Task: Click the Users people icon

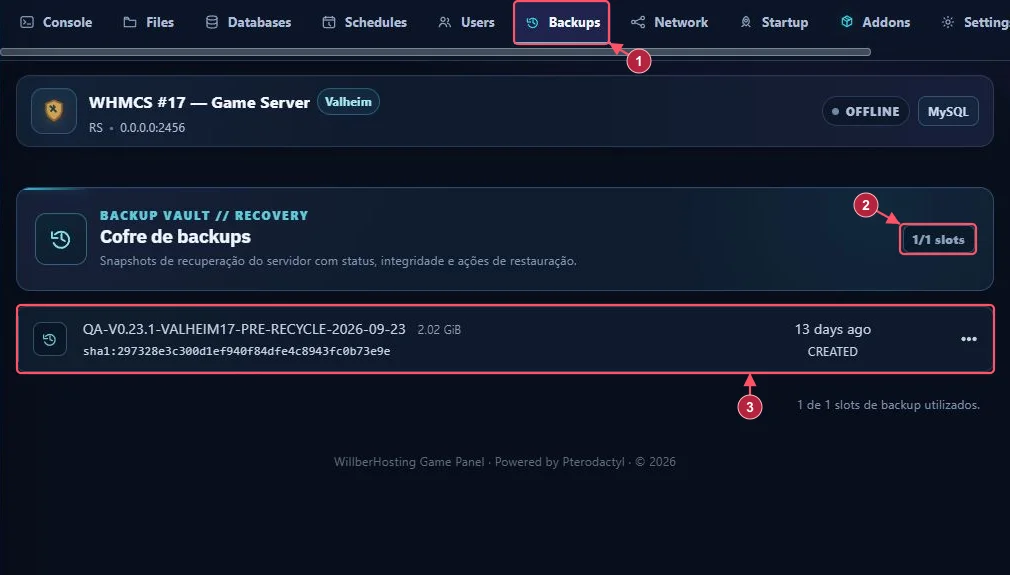Action: coord(444,23)
